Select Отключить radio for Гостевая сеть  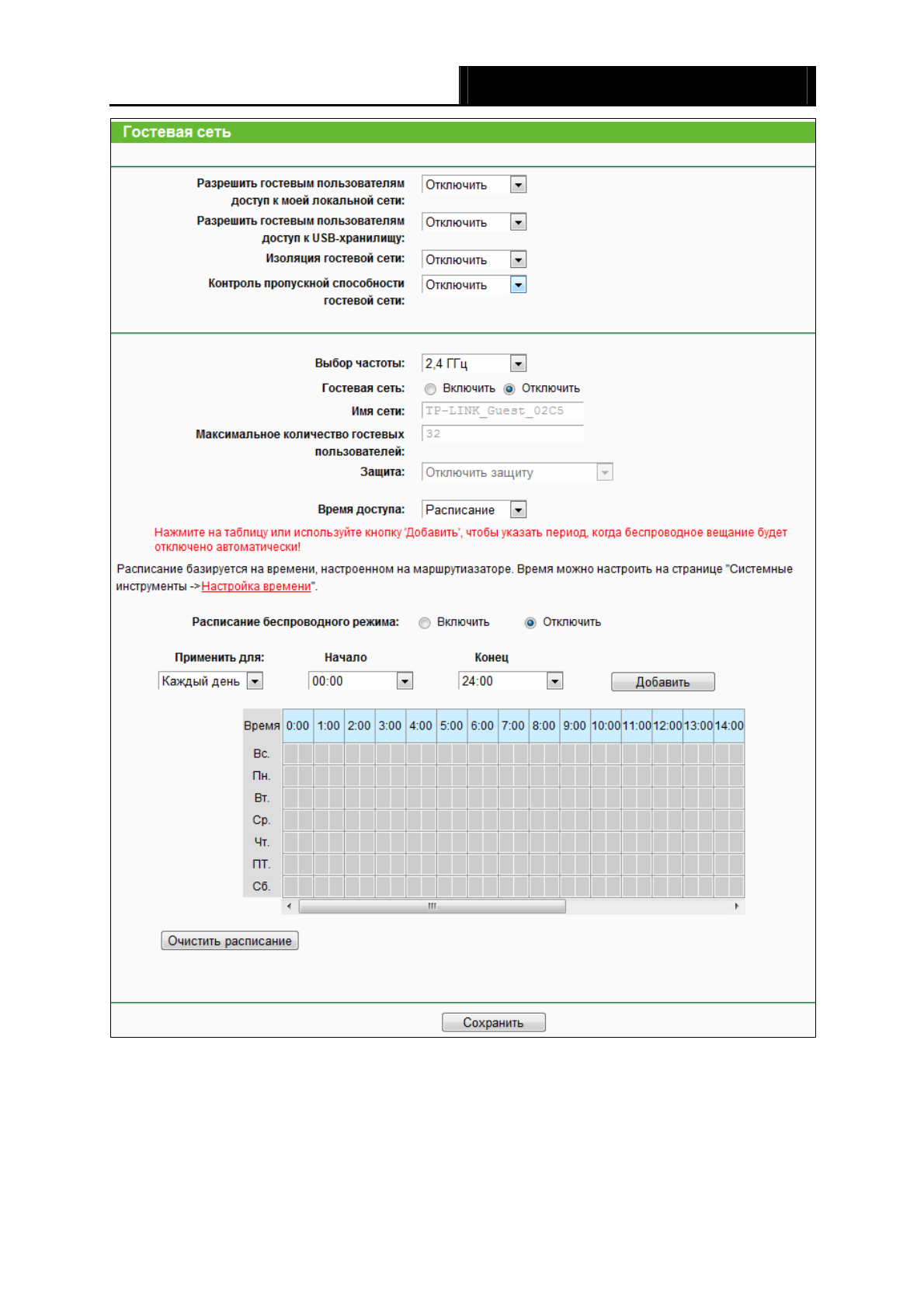[509, 389]
